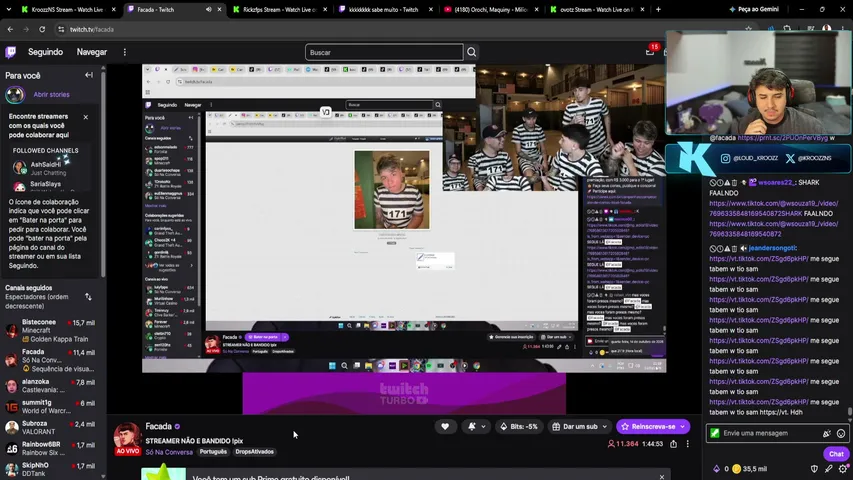Open Abrir stories link
Image resolution: width=853 pixels, height=480 pixels.
(x=51, y=95)
